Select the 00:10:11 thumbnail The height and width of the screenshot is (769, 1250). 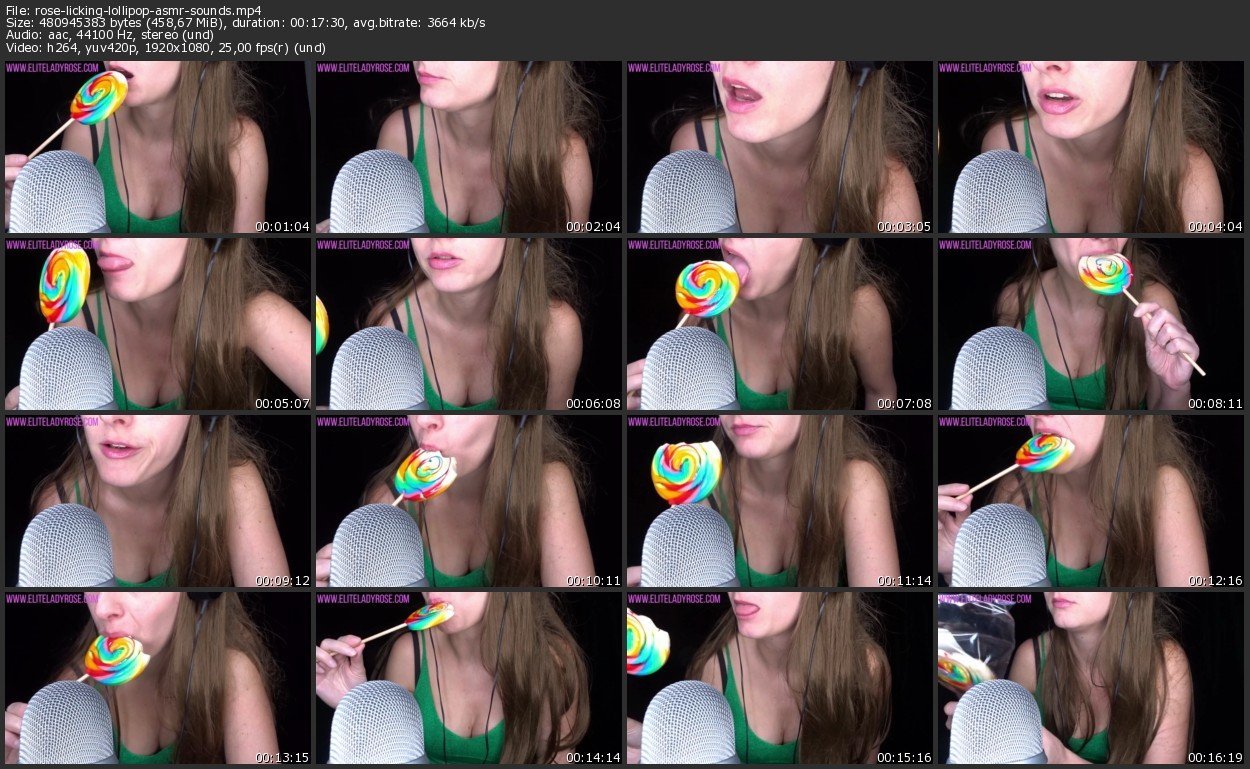click(x=469, y=501)
